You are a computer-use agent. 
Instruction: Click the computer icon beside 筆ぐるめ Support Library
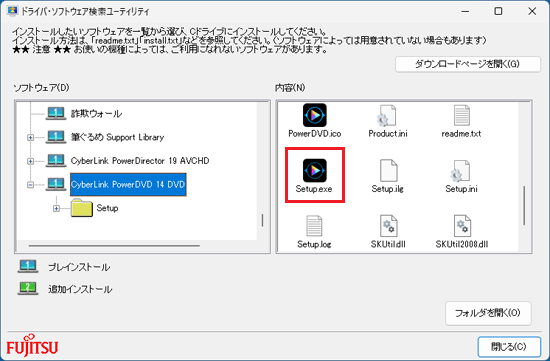(x=56, y=137)
